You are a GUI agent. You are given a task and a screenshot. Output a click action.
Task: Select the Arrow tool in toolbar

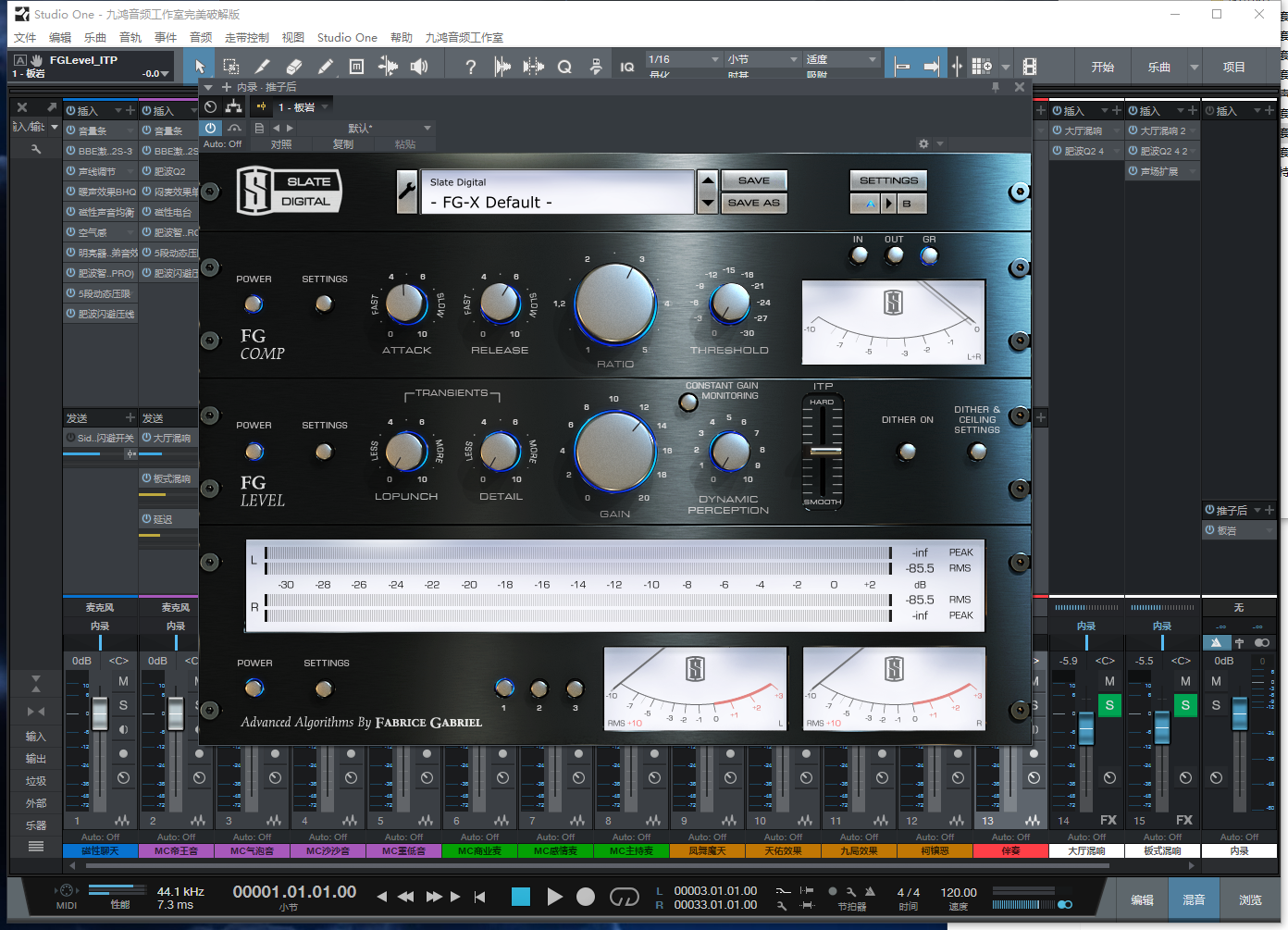point(200,67)
